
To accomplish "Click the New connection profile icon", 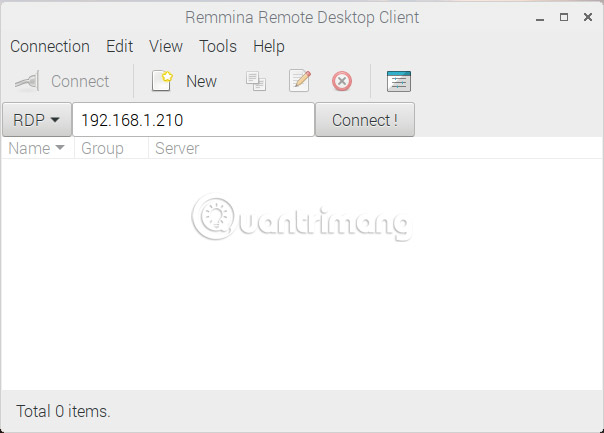I will pos(162,81).
